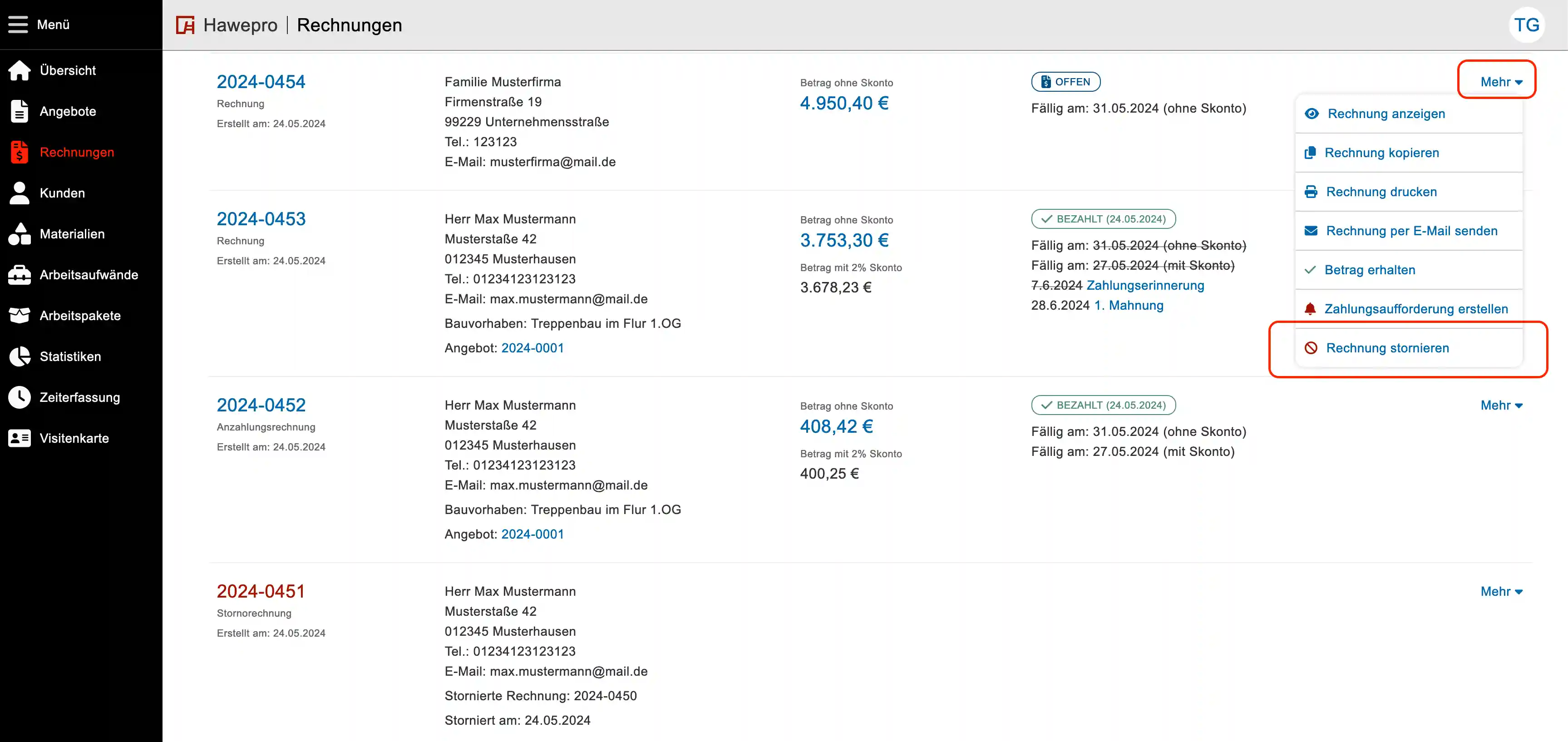Expand the Mehr dropdown for invoice 2024-0452
The height and width of the screenshot is (742, 1568).
(x=1501, y=406)
